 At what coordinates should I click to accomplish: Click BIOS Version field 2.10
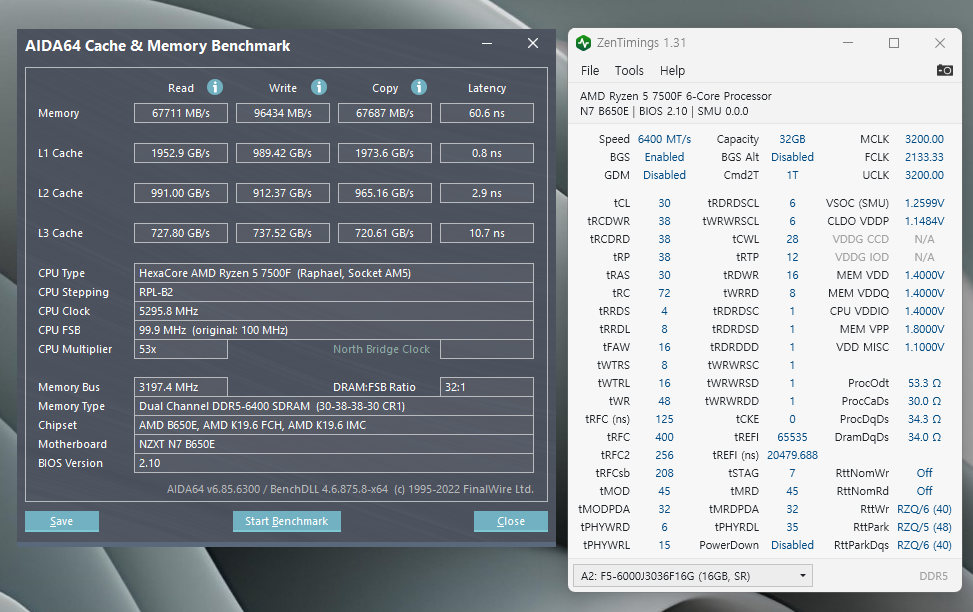tap(334, 463)
